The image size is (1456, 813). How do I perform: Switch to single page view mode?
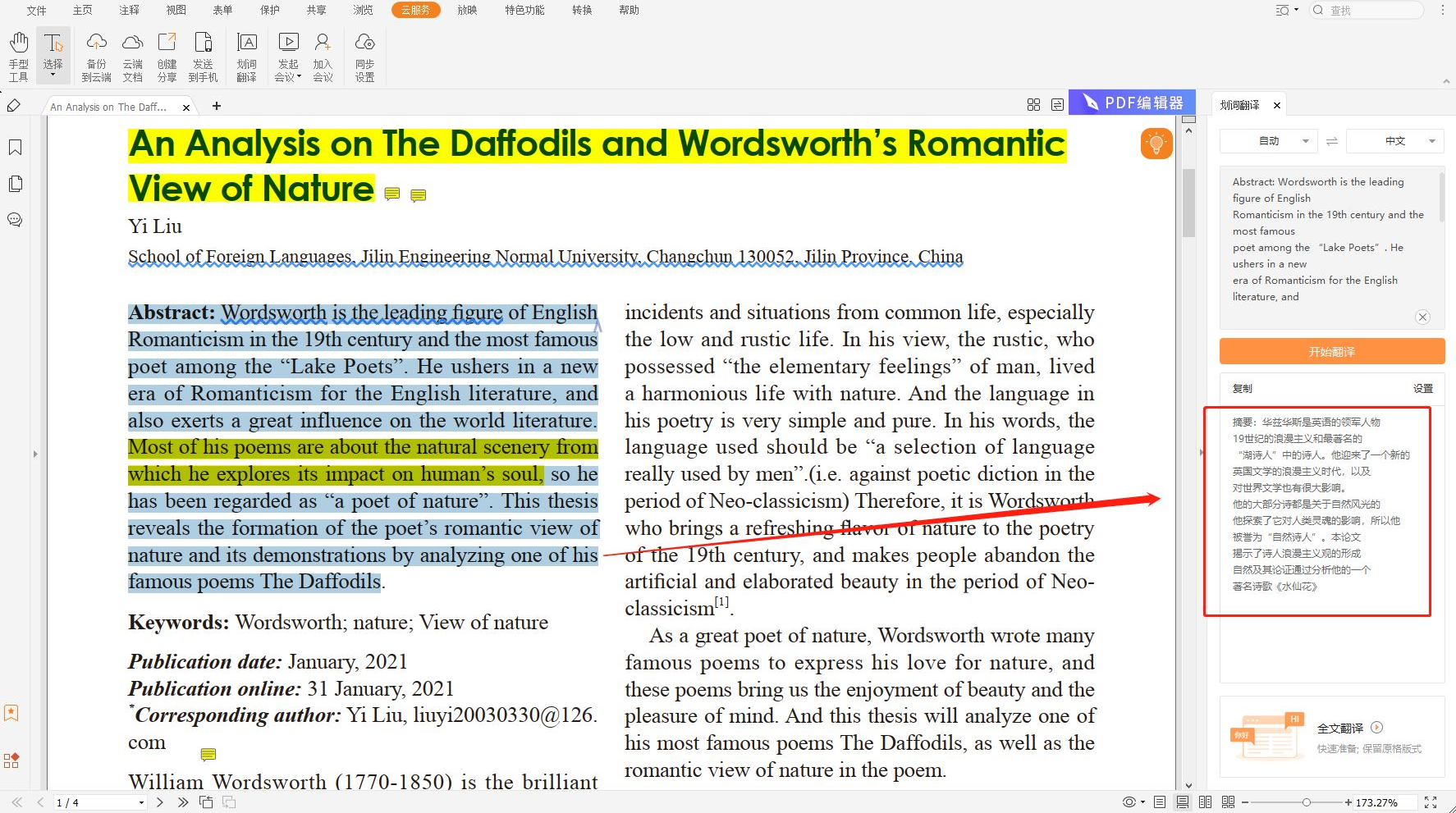click(x=1160, y=802)
